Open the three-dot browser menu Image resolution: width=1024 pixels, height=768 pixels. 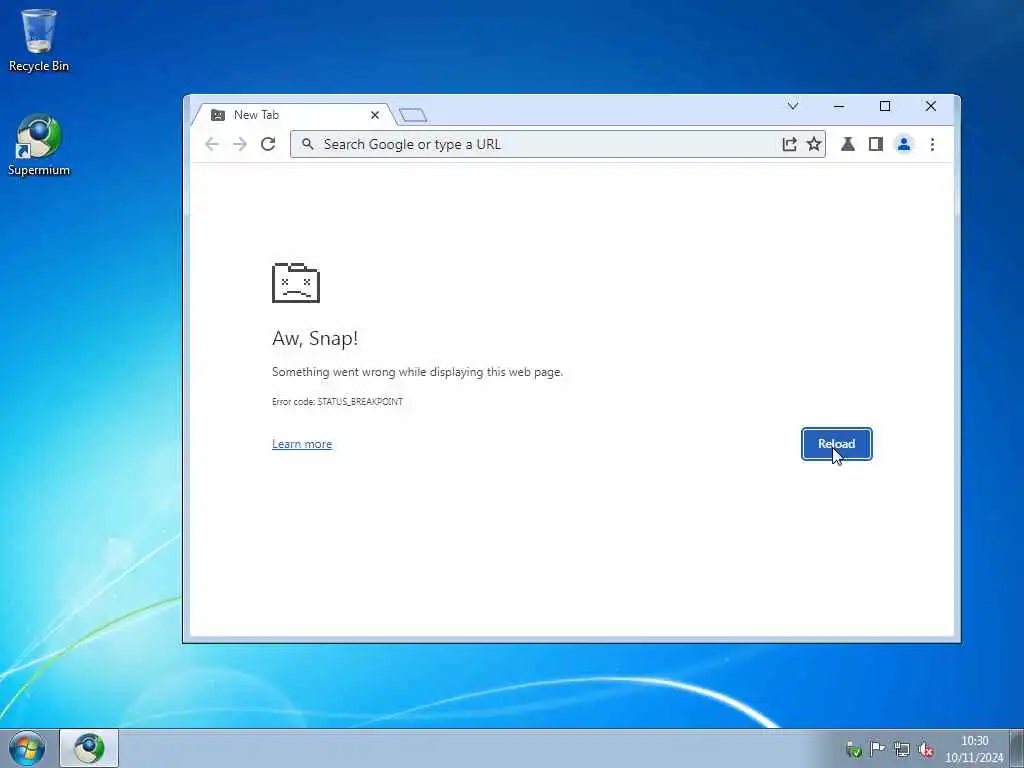(933, 144)
